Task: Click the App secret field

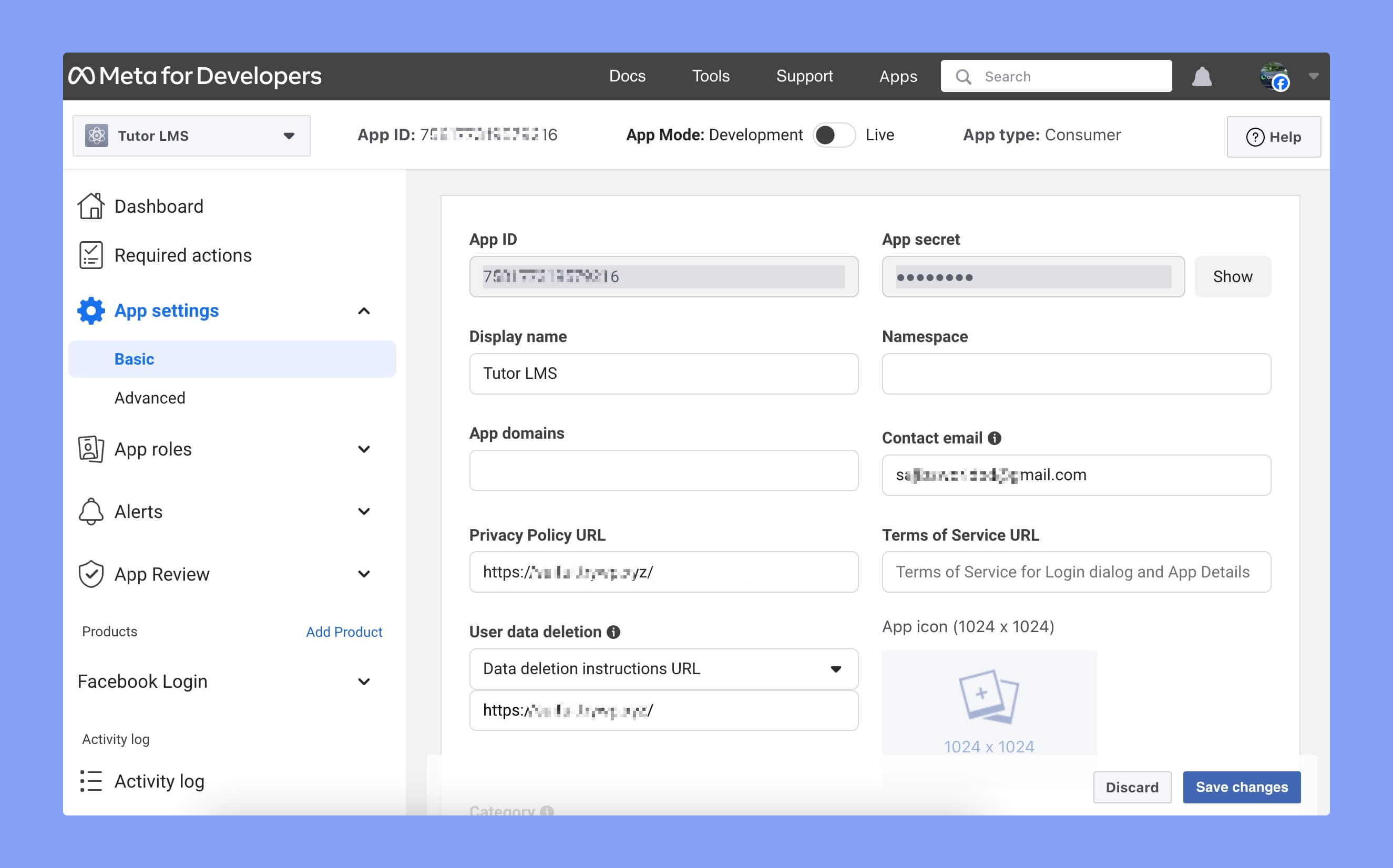Action: point(1033,277)
